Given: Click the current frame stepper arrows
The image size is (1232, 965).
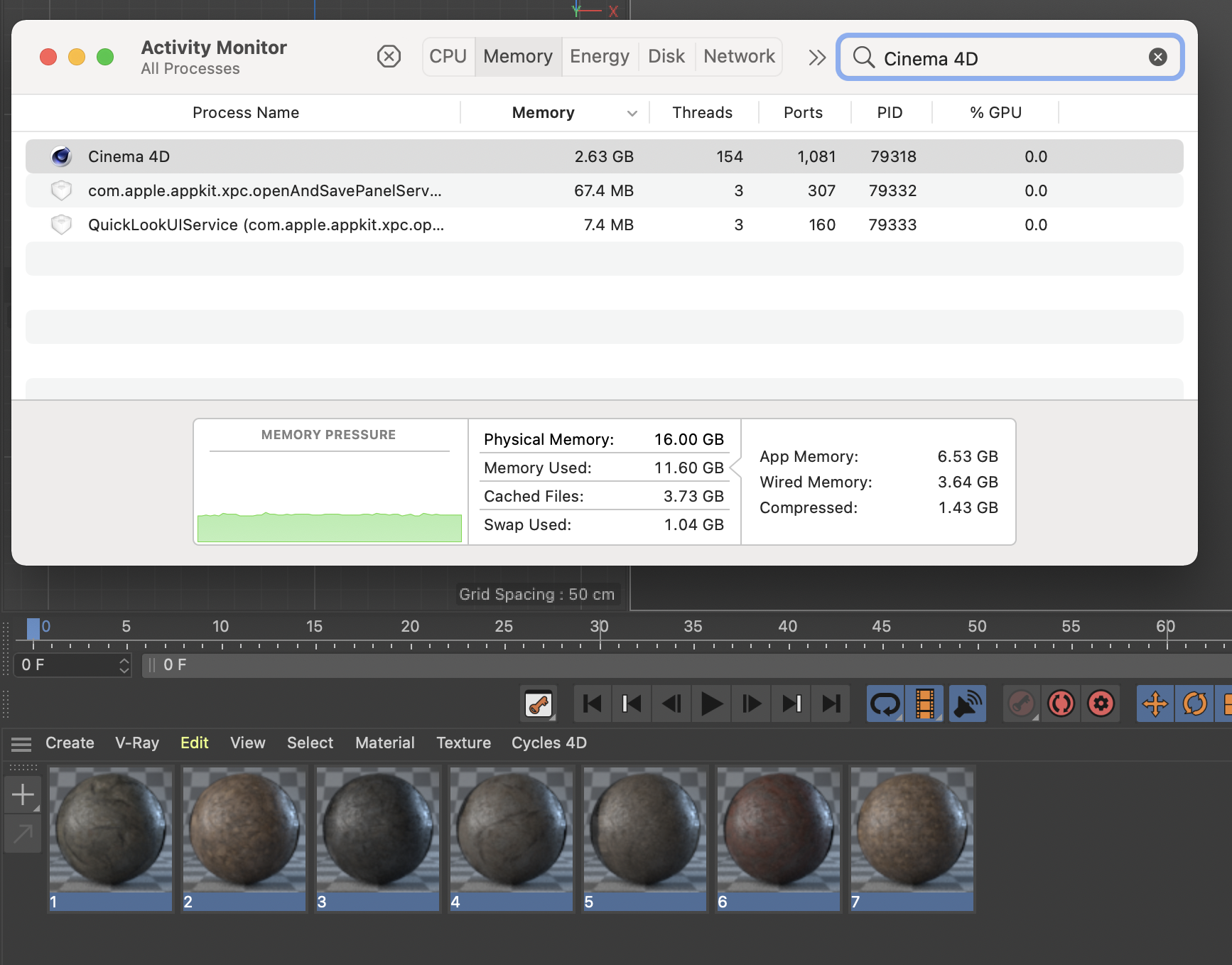Looking at the screenshot, I should [124, 665].
